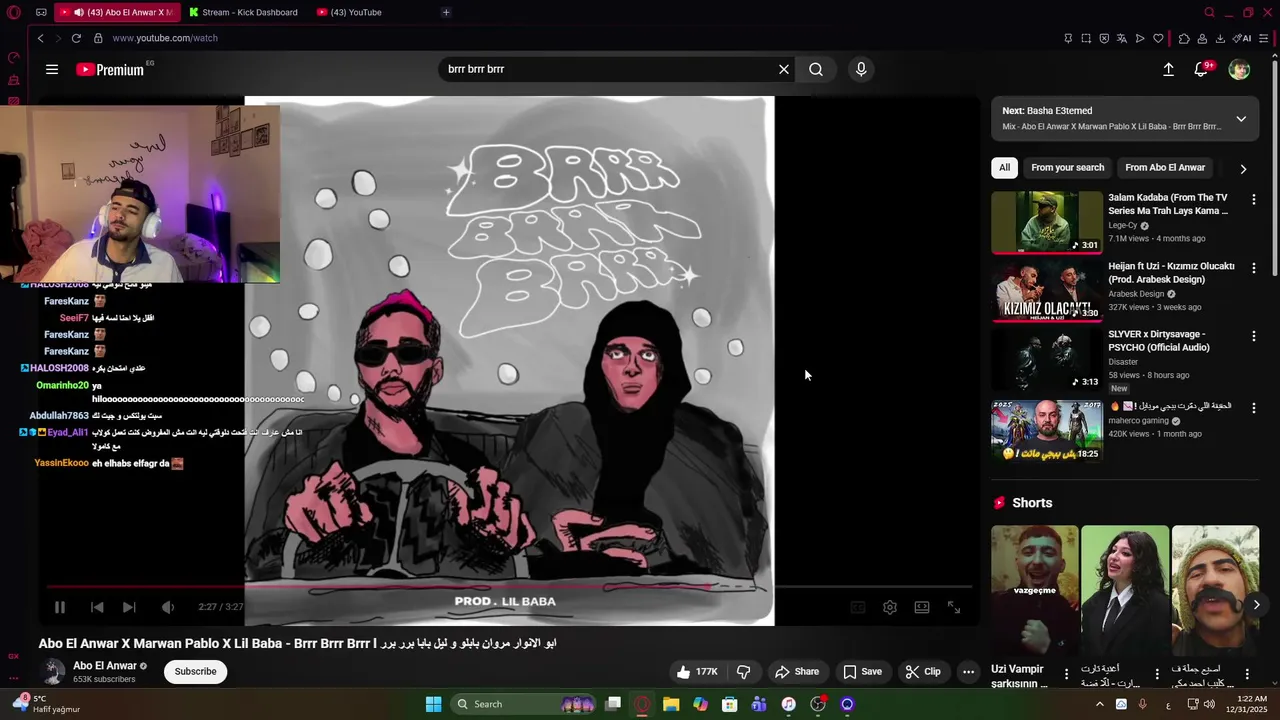Open options for SLYVER PSYCHO video
This screenshot has width=1280, height=720.
coord(1253,336)
